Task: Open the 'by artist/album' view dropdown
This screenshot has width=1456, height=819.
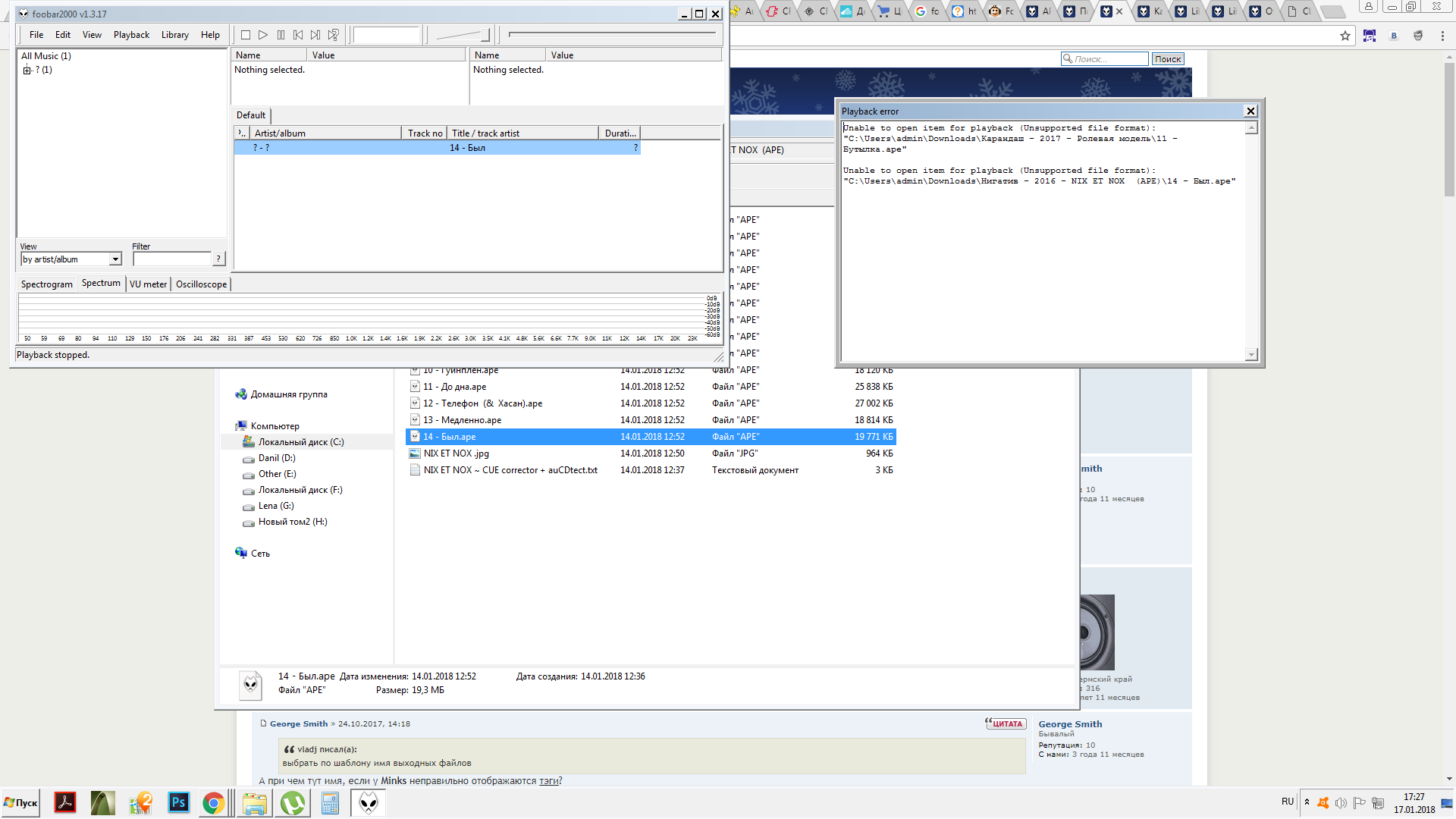Action: tap(115, 259)
